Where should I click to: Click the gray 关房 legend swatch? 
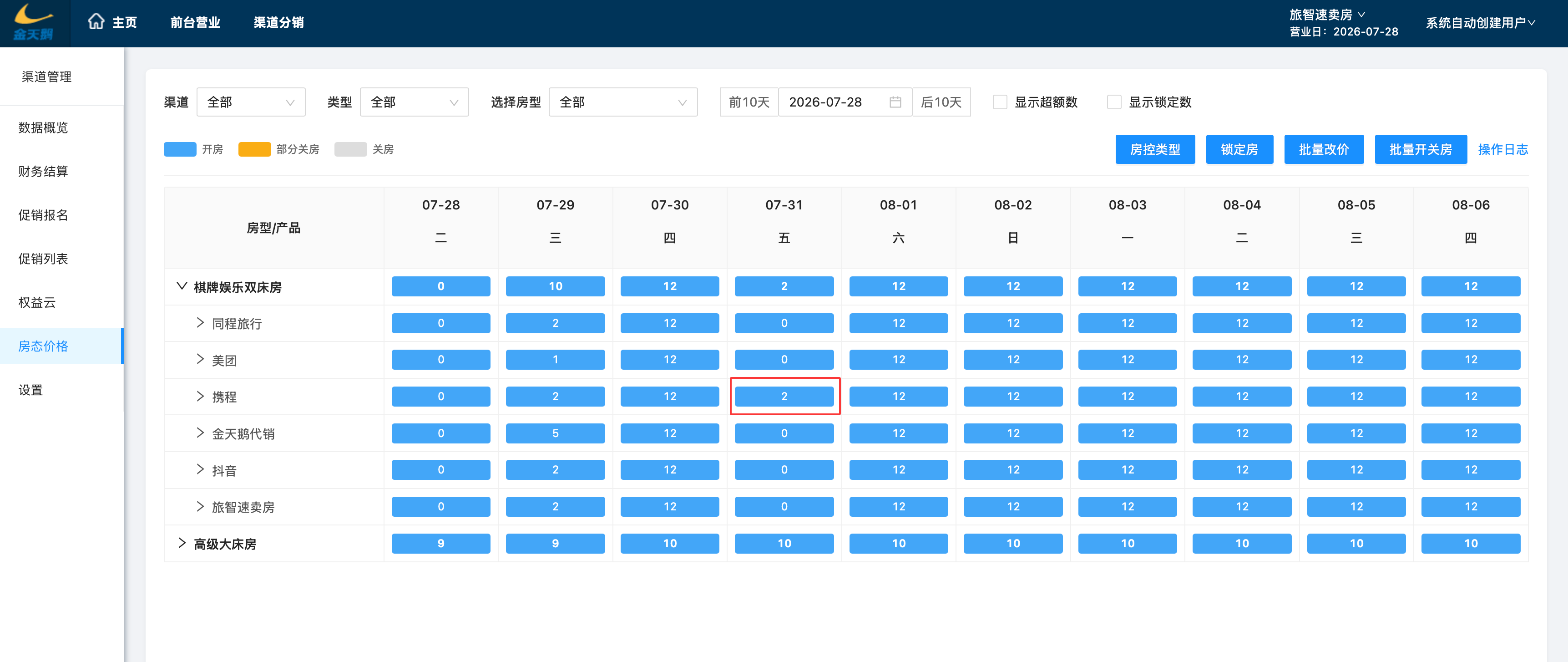(350, 149)
